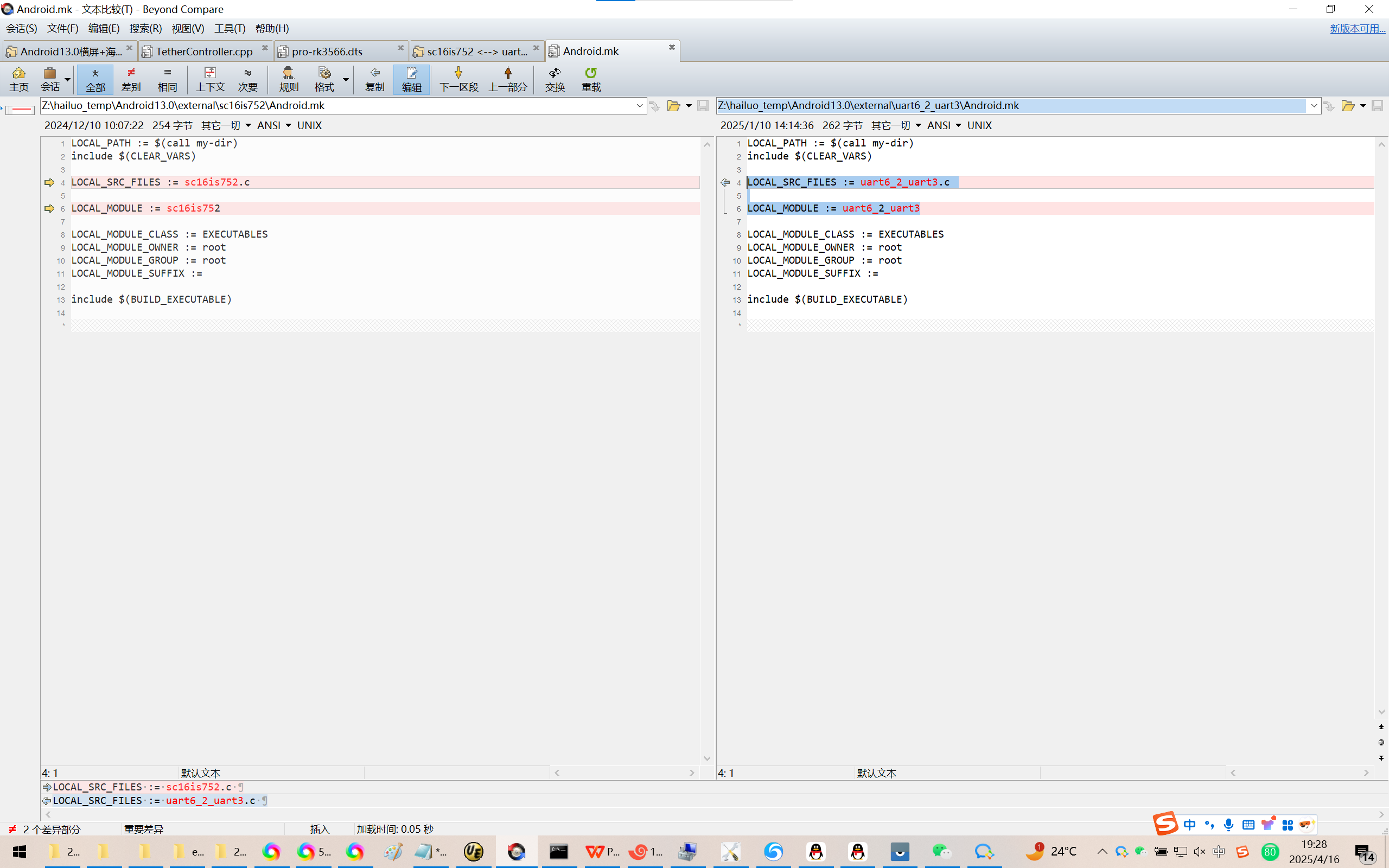Screen dimensions: 1389x868
Task: Toggle Edit (编辑) mode button
Action: click(411, 79)
